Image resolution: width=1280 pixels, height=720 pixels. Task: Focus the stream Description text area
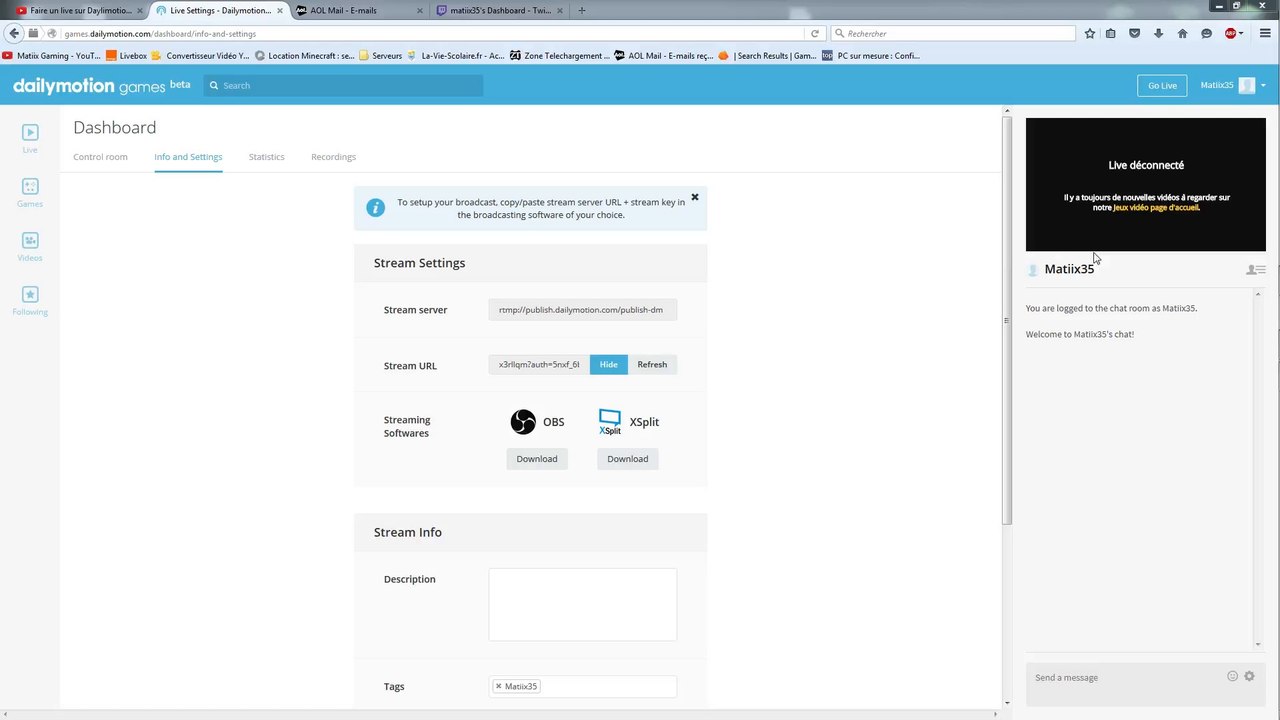583,604
